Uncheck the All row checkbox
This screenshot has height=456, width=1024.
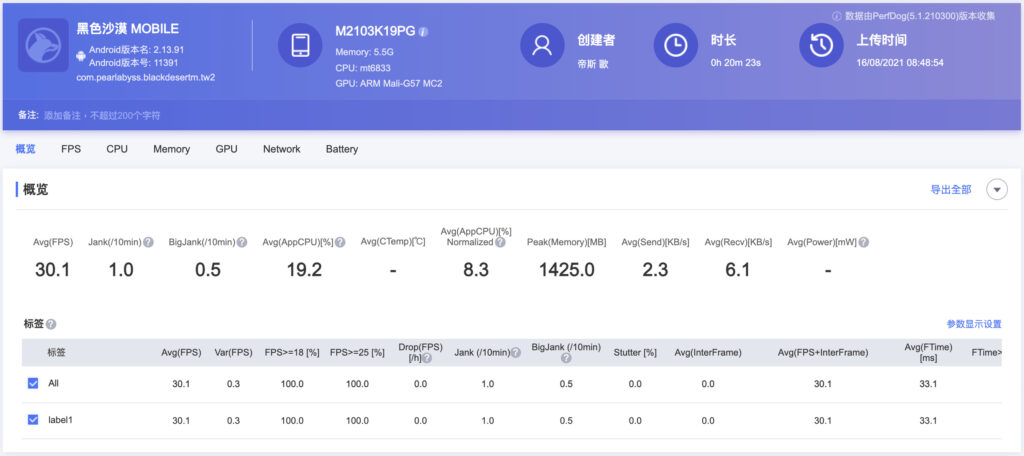33,383
